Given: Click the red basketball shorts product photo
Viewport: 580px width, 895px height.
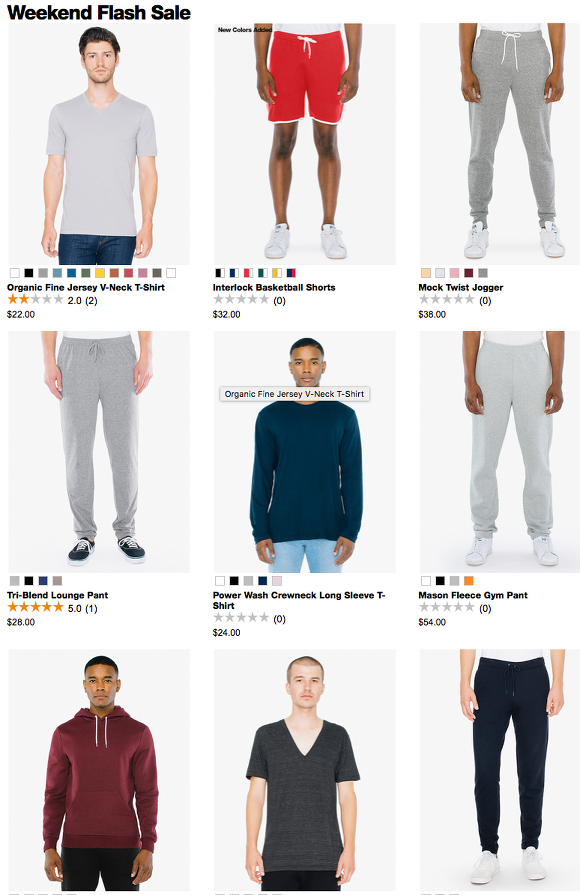Looking at the screenshot, I should pos(305,144).
